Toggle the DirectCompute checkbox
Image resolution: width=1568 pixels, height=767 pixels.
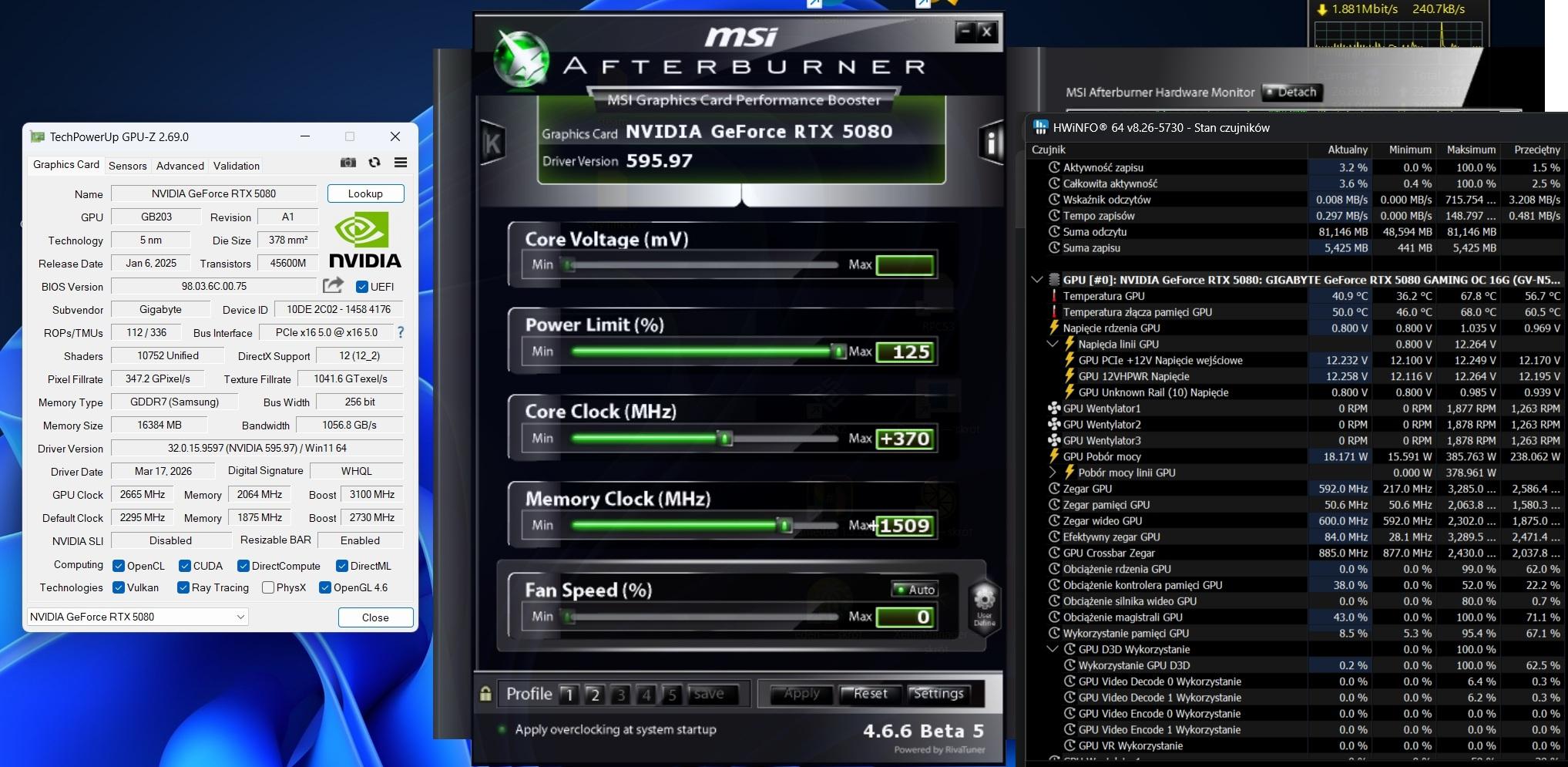coord(243,566)
